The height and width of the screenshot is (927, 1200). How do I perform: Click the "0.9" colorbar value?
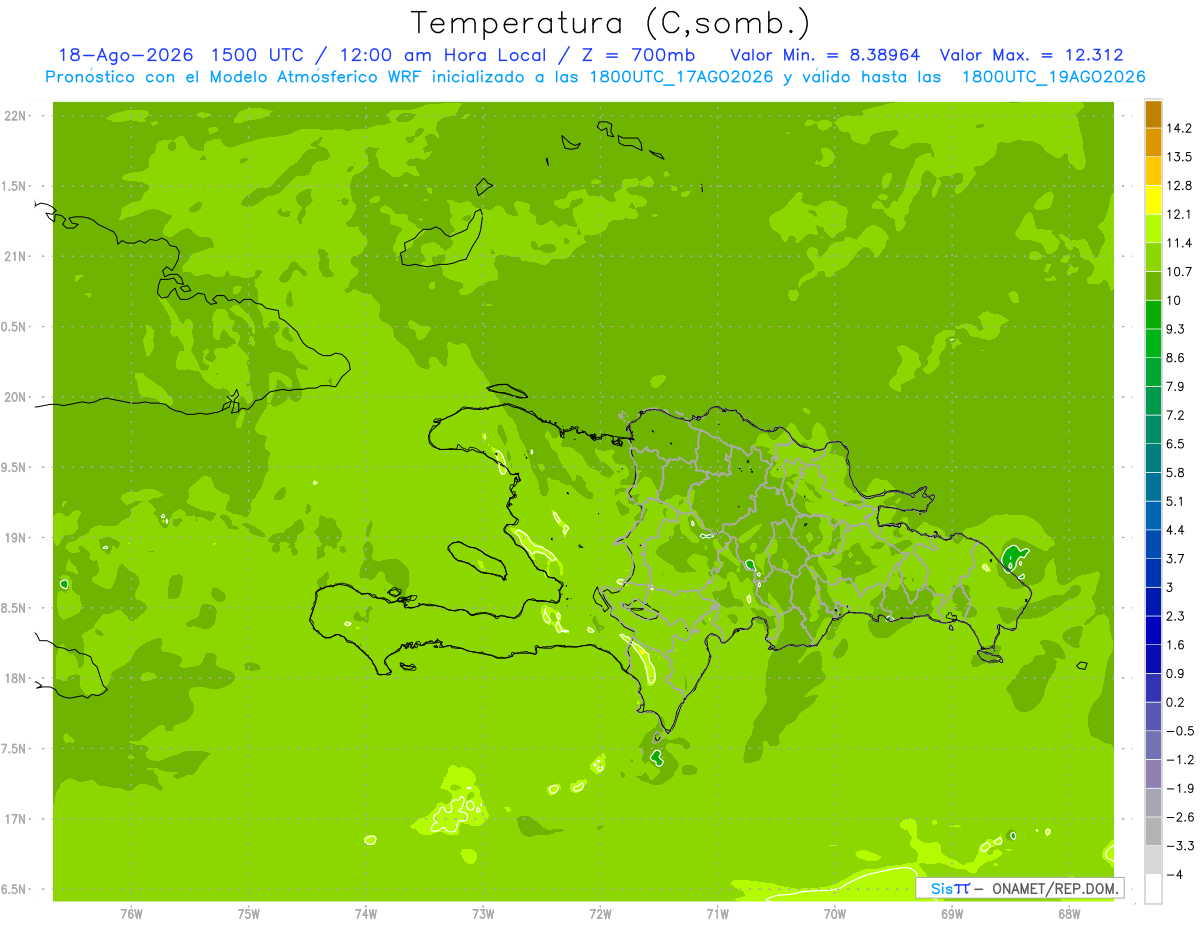pyautogui.click(x=1176, y=673)
